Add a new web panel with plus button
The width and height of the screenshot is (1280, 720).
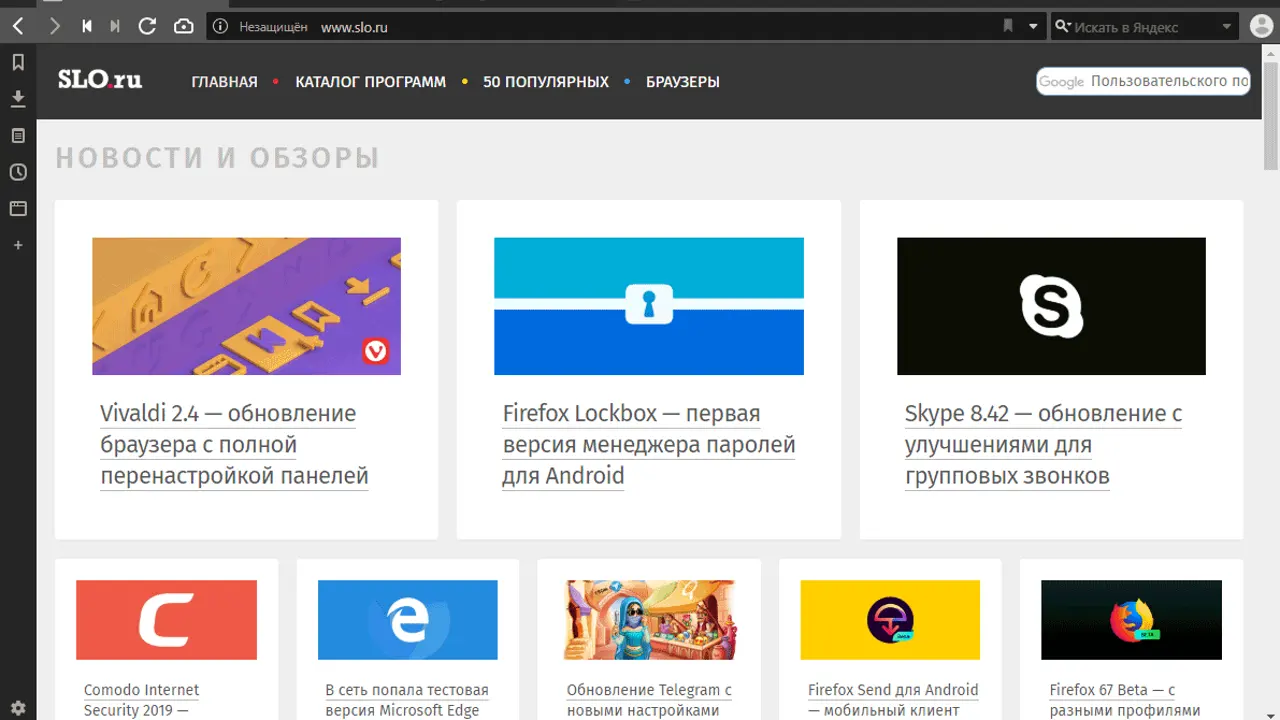pyautogui.click(x=18, y=245)
